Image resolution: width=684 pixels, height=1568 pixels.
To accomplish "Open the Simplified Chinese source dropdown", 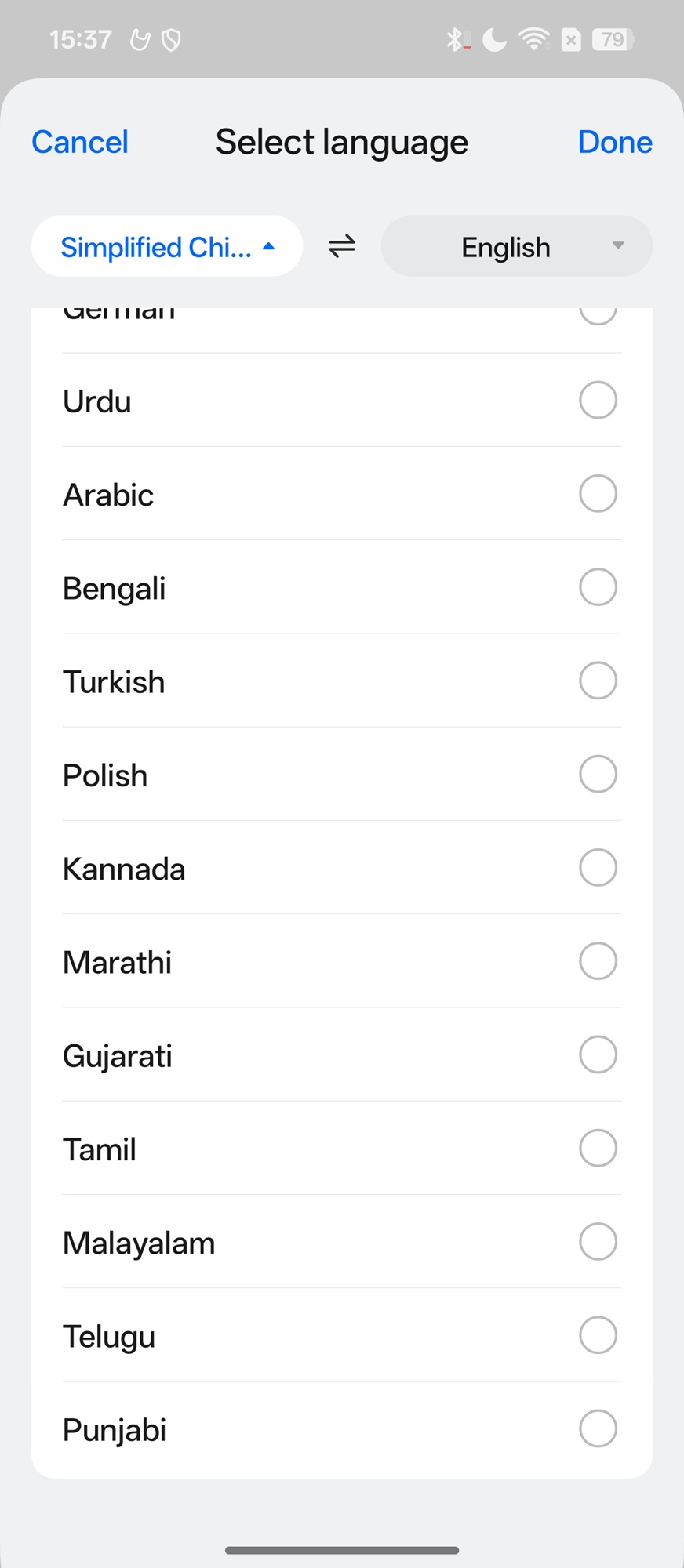I will (167, 247).
